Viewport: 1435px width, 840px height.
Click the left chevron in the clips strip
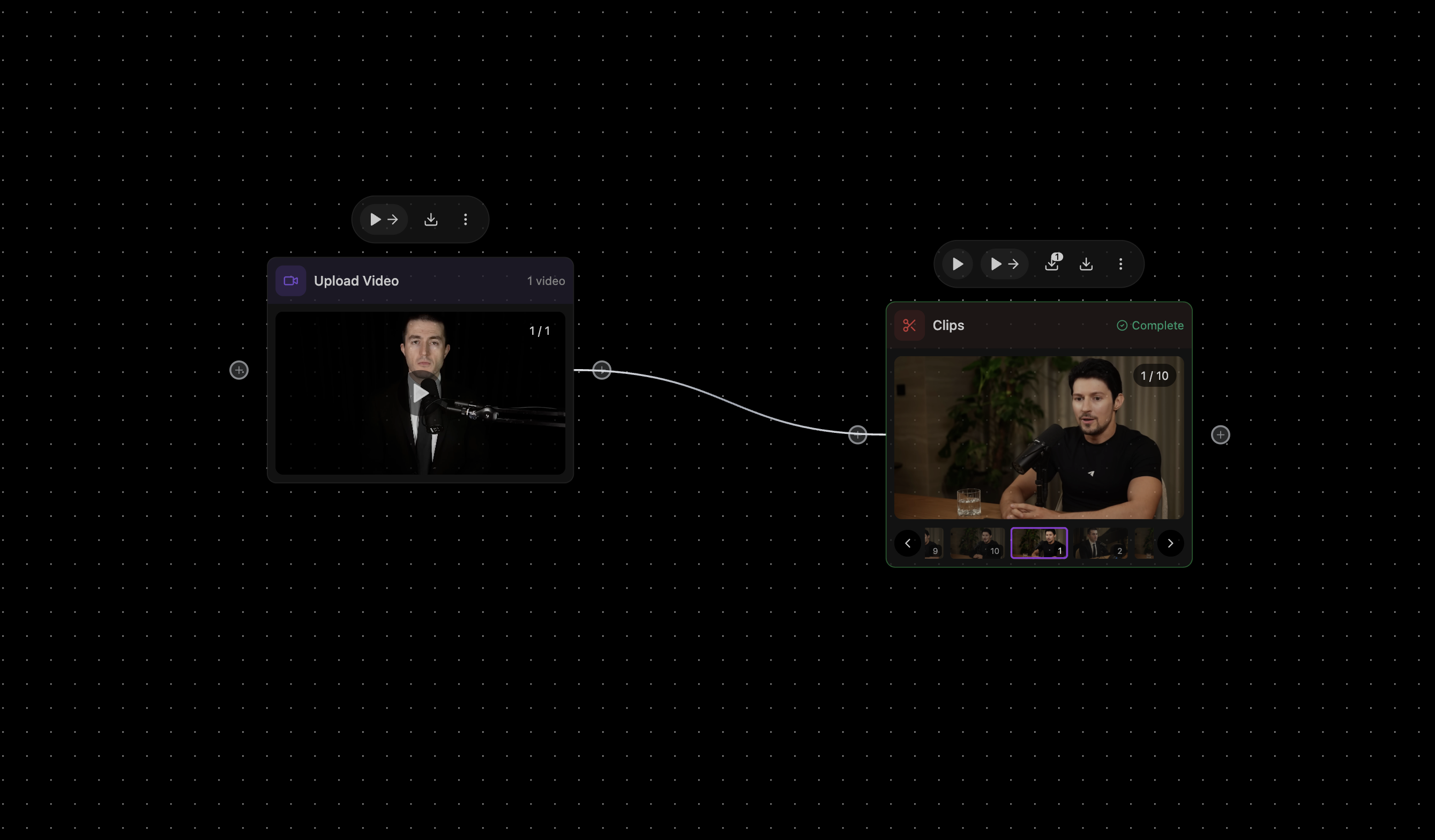pyautogui.click(x=908, y=543)
